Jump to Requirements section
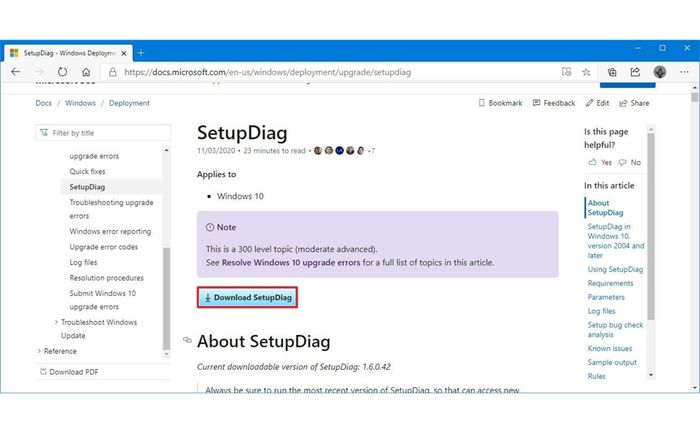The width and height of the screenshot is (700, 433). click(610, 283)
